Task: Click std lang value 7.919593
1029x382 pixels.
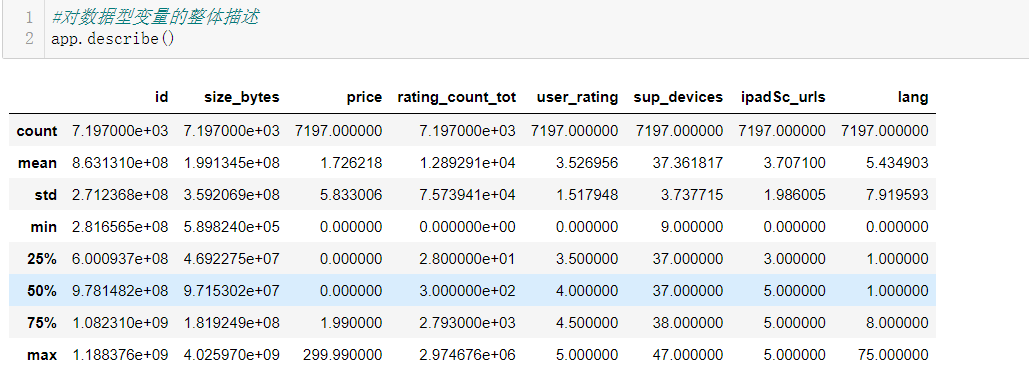Action: coord(898,195)
